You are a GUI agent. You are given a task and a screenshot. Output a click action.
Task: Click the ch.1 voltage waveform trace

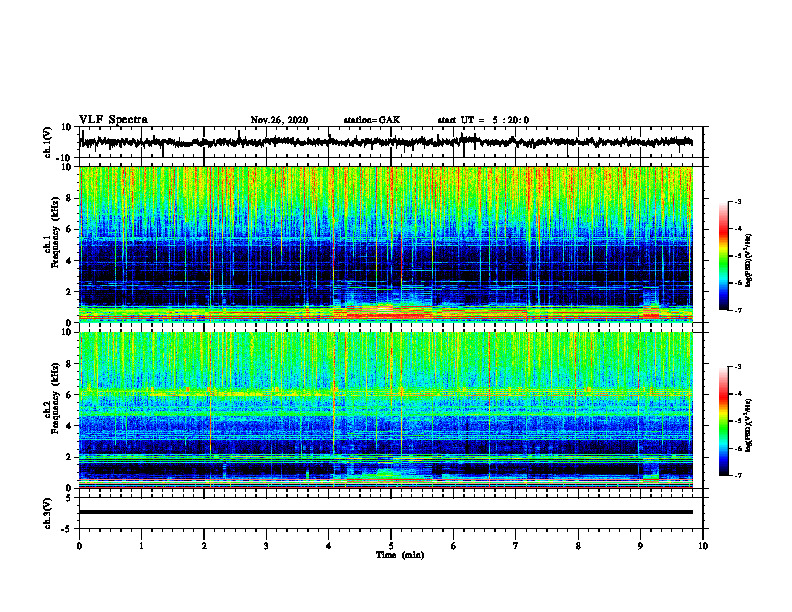tap(386, 142)
